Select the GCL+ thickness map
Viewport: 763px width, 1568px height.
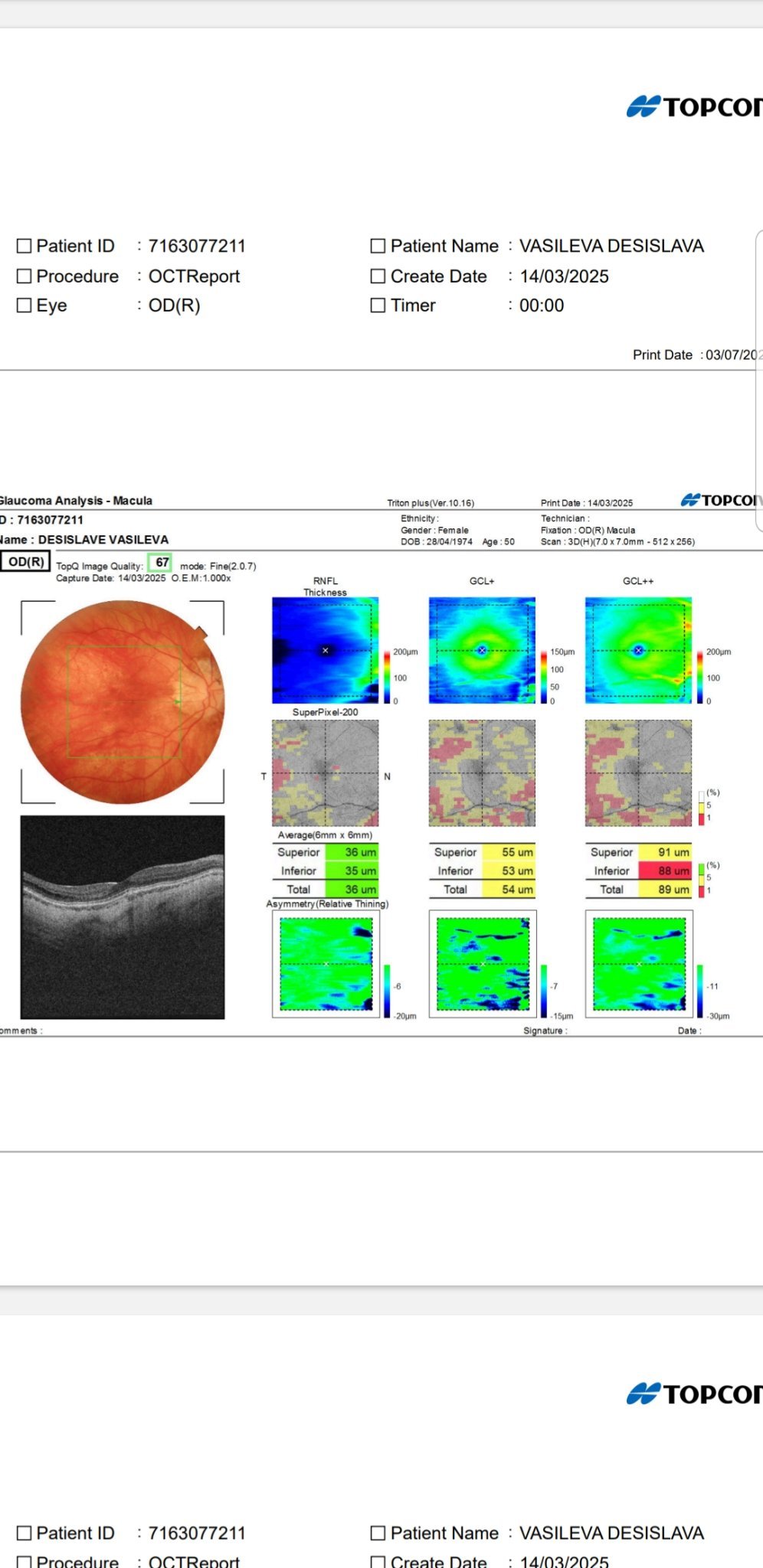[x=482, y=650]
